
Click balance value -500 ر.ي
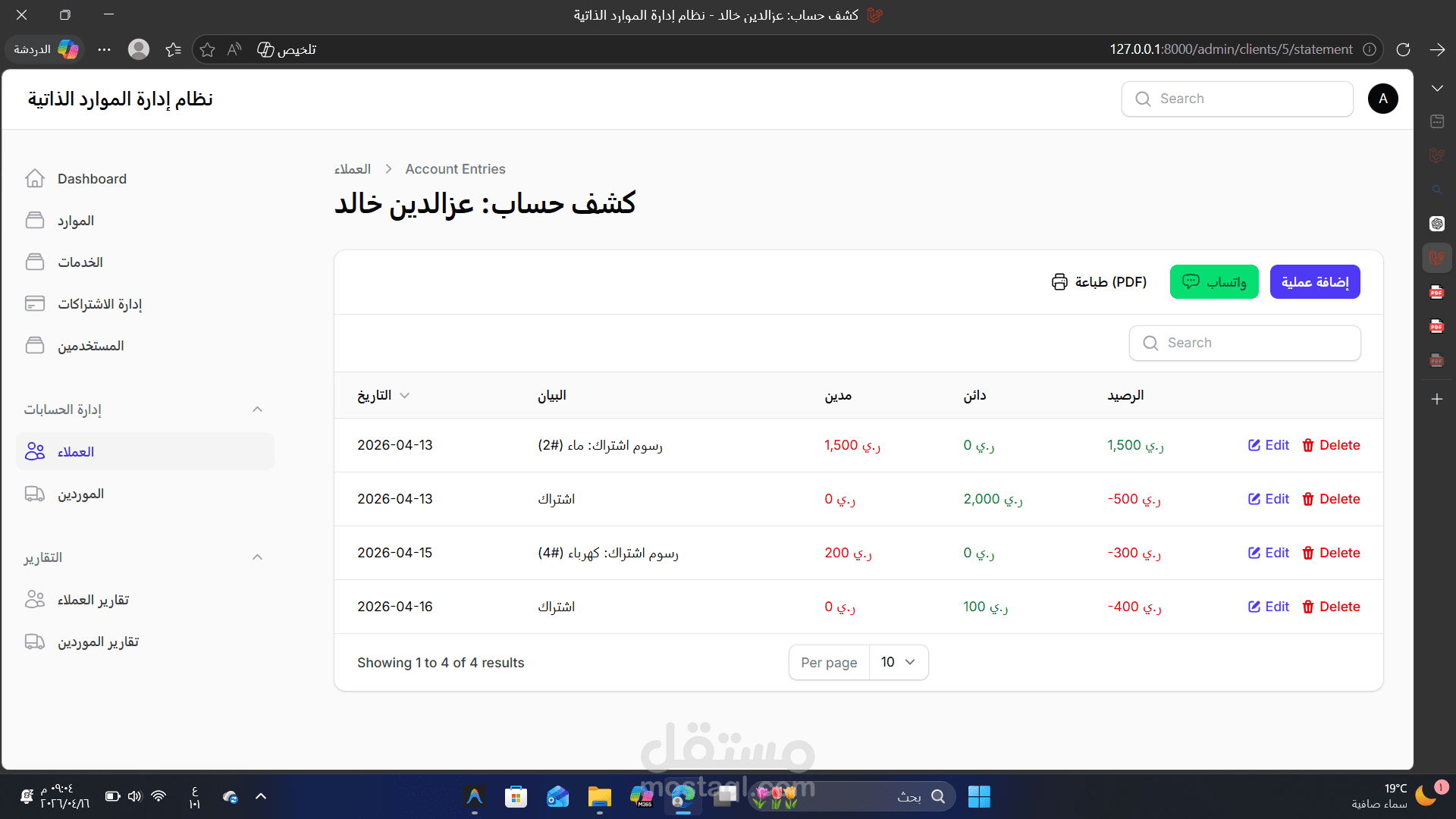point(1134,500)
